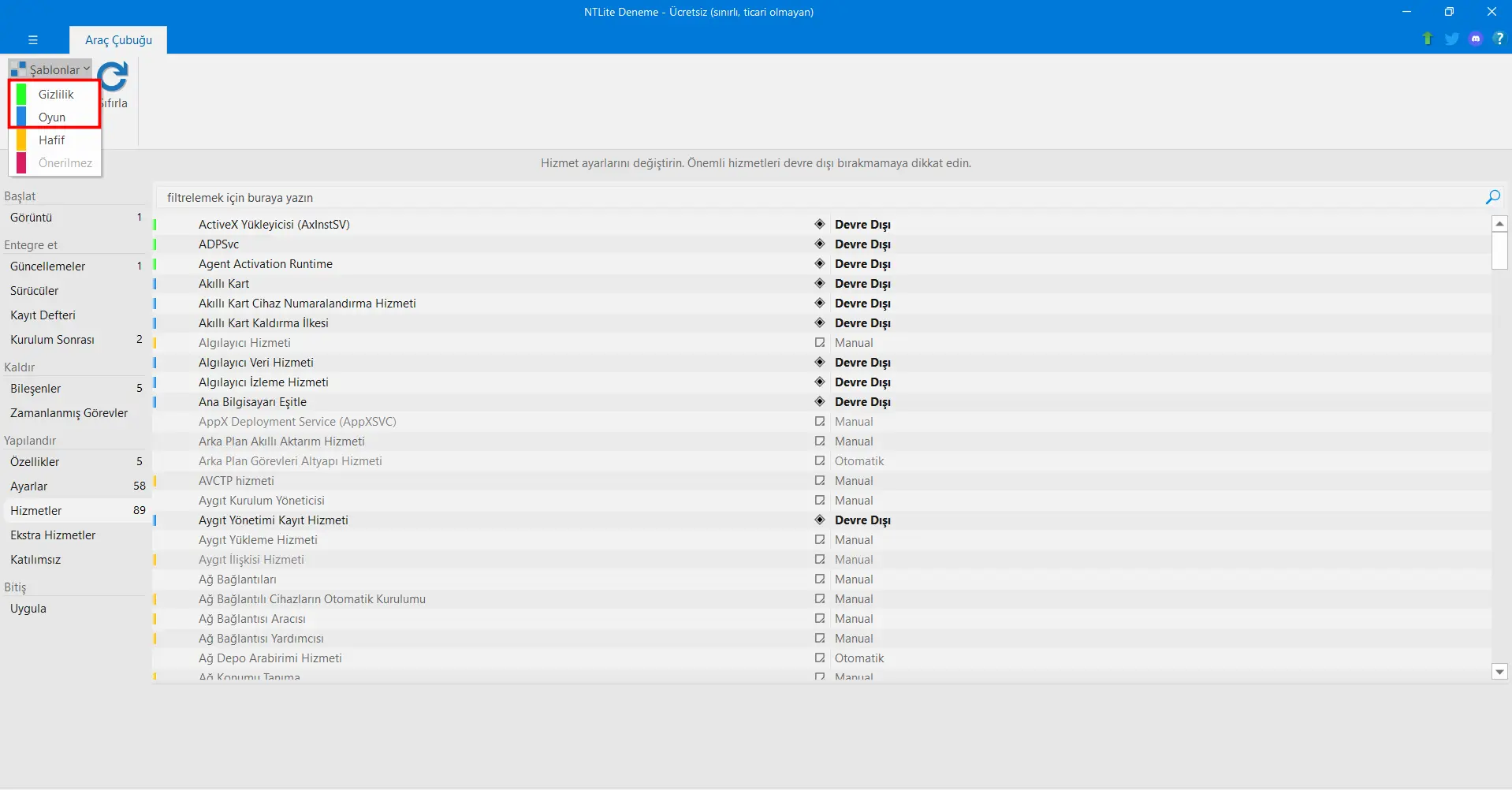1512x790 pixels.
Task: Click the green Gizlilik color swatch
Action: pos(21,94)
